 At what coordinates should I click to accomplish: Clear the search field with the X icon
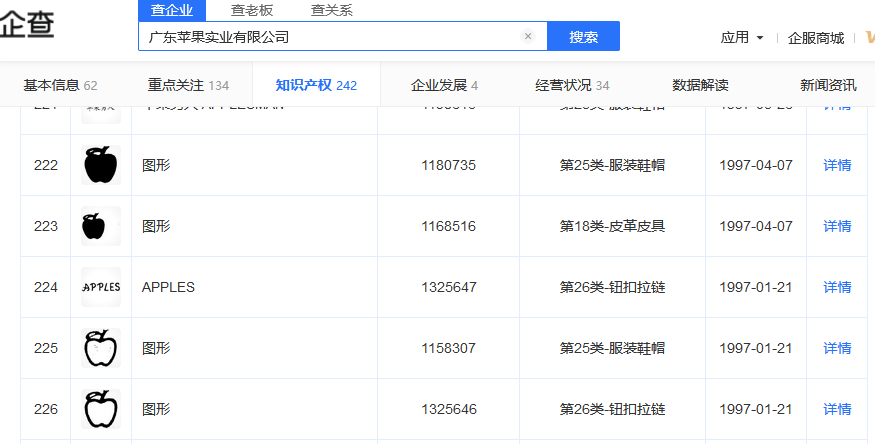[x=527, y=36]
